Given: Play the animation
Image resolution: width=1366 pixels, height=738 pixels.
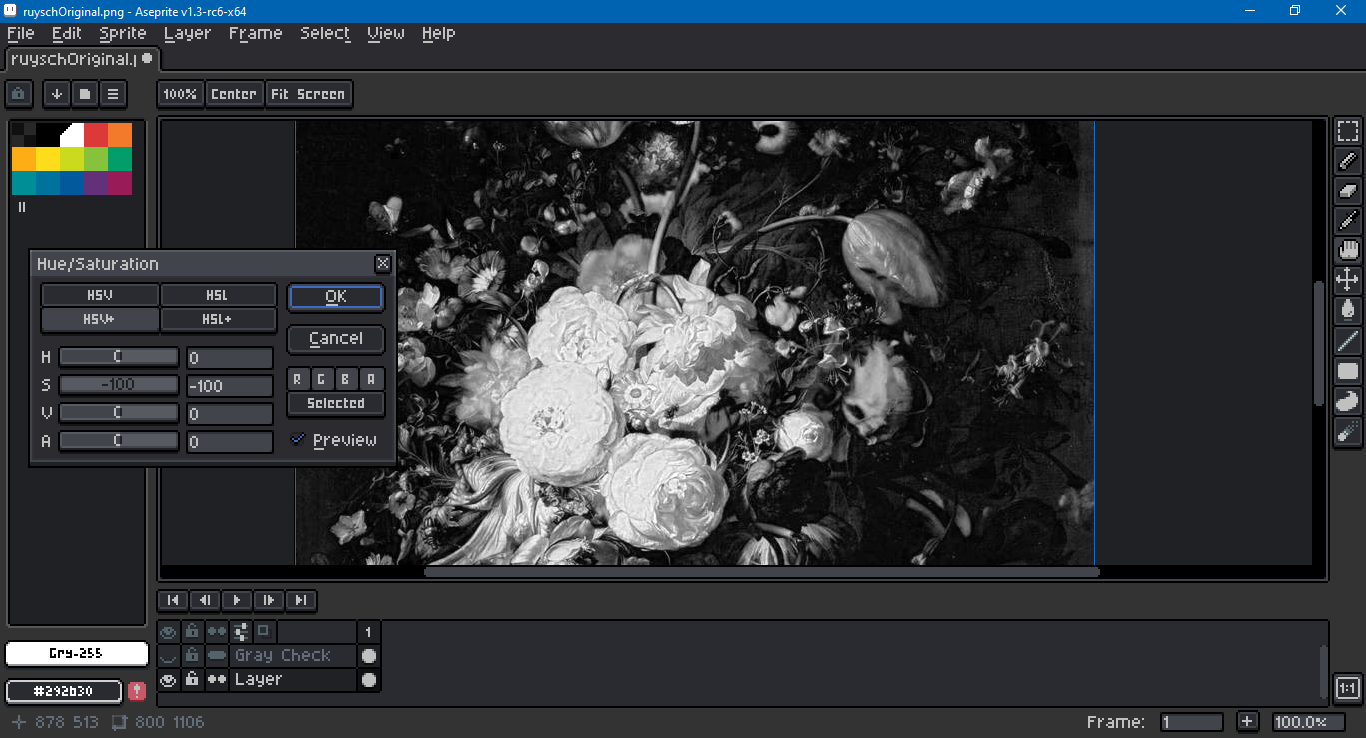Looking at the screenshot, I should pos(237,600).
